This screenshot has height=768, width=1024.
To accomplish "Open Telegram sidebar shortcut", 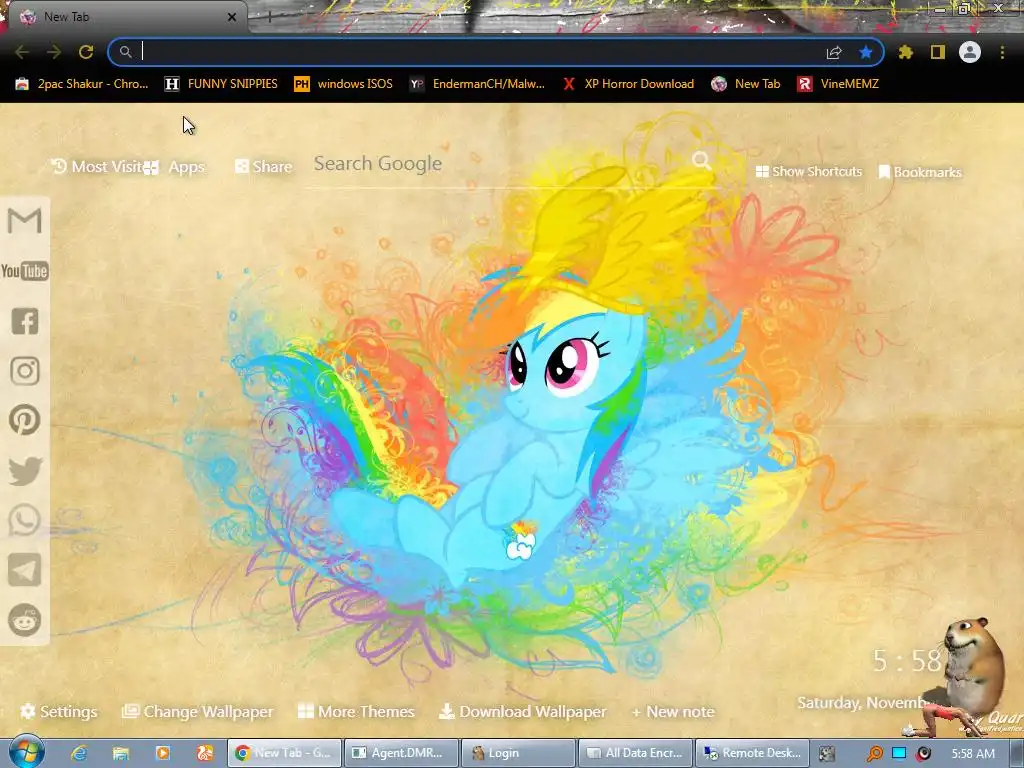I will click(25, 570).
